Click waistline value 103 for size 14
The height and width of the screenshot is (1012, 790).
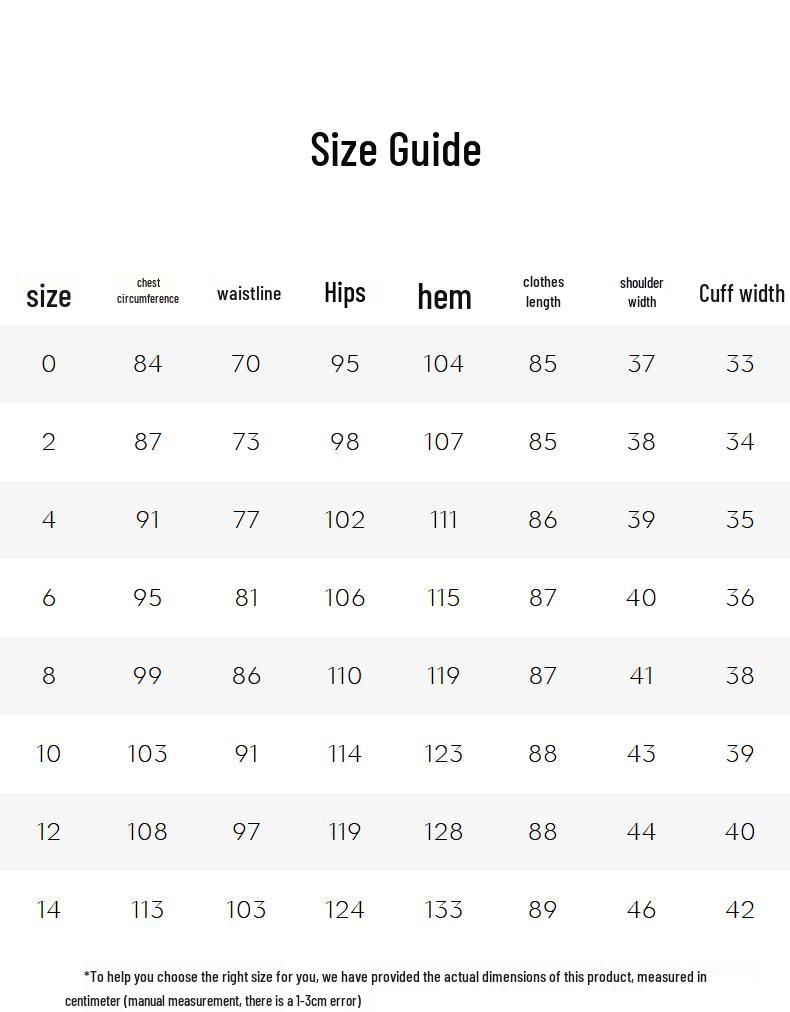click(246, 910)
